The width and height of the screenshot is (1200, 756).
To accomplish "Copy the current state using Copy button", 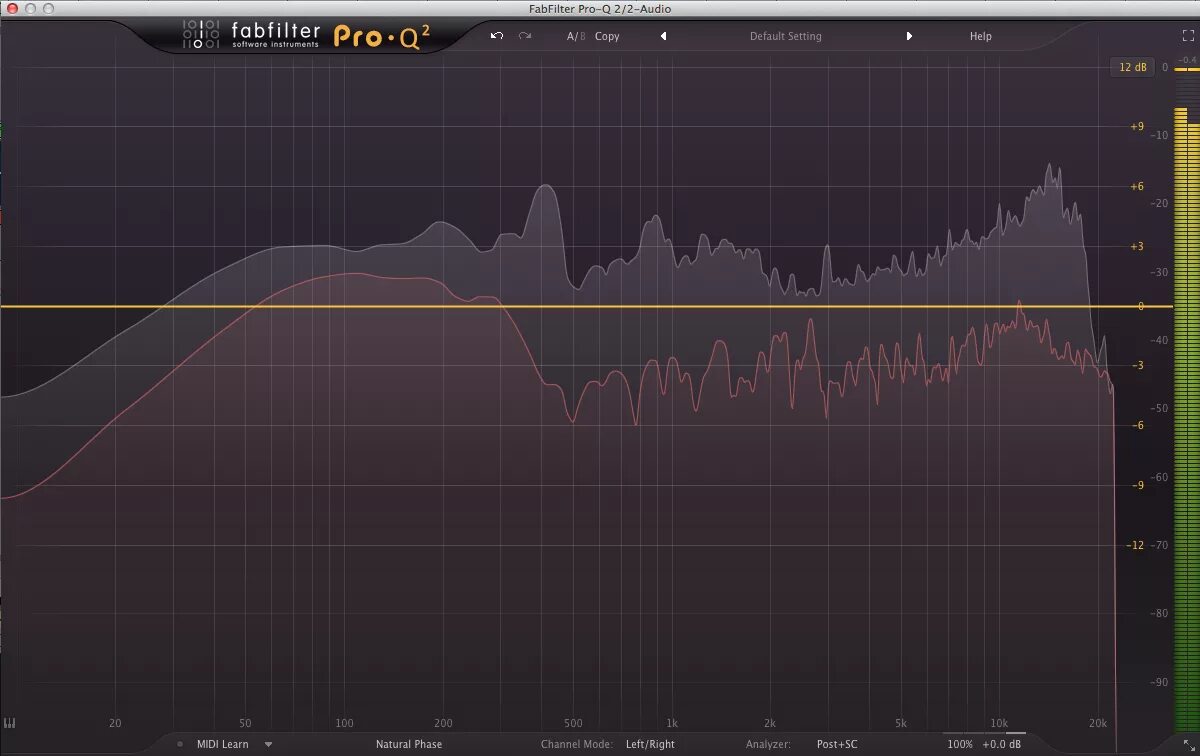I will point(607,36).
